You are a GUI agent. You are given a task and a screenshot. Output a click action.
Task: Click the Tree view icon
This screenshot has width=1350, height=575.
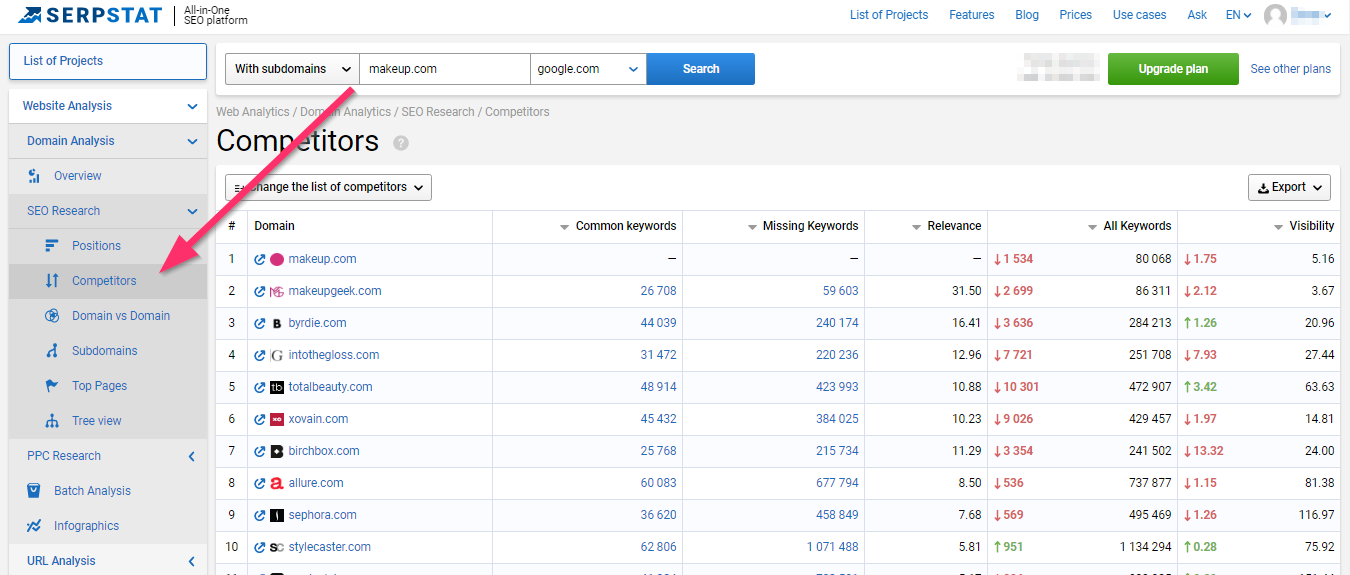53,421
